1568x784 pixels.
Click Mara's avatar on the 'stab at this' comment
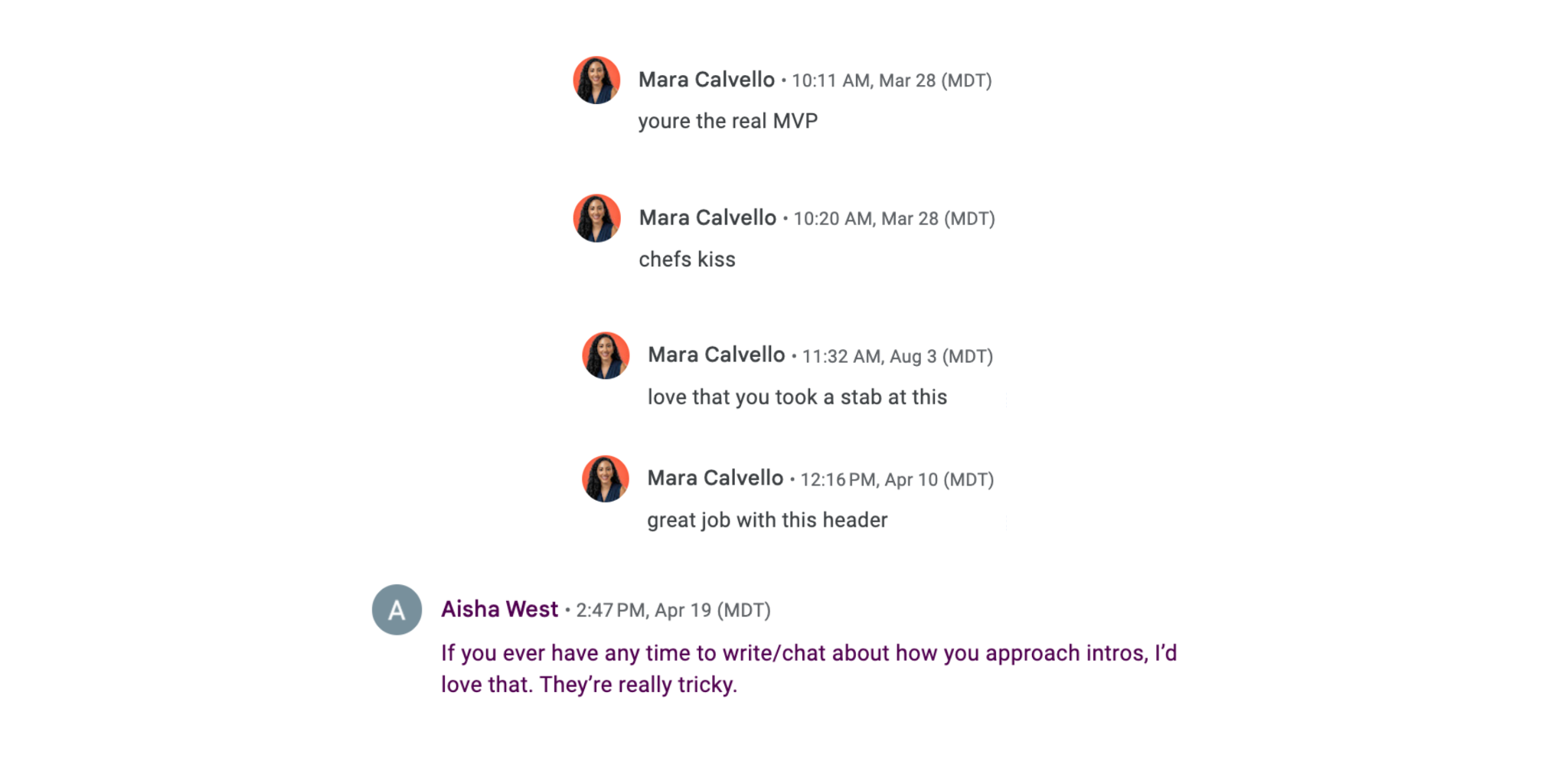click(x=606, y=355)
